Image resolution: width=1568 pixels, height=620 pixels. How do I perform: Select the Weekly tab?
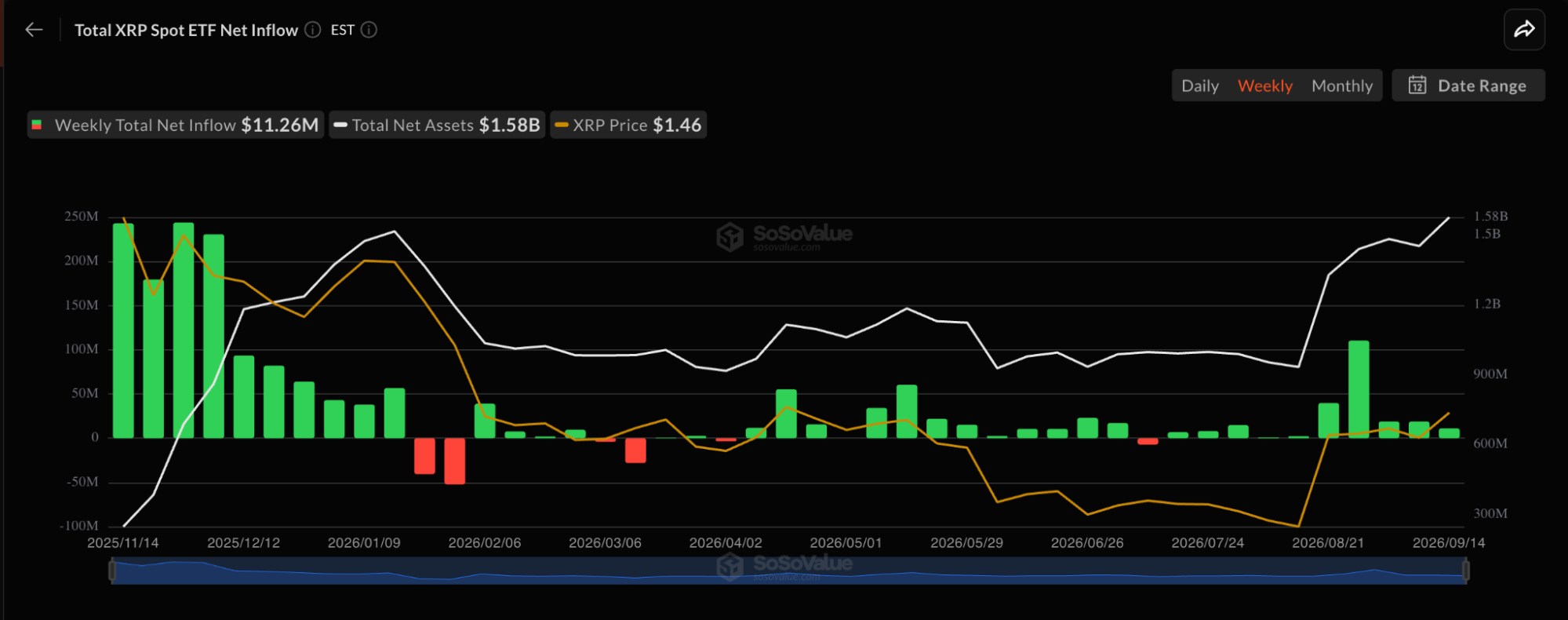[x=1265, y=86]
